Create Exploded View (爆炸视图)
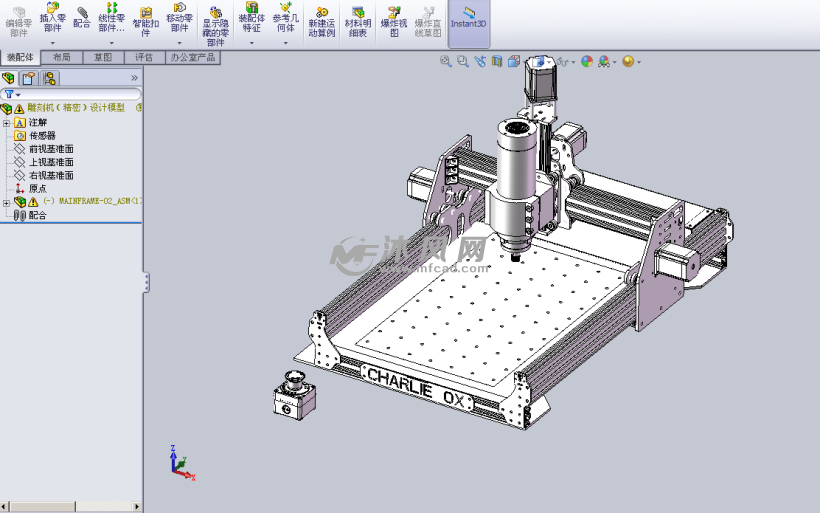Image resolution: width=820 pixels, height=513 pixels. click(x=394, y=22)
